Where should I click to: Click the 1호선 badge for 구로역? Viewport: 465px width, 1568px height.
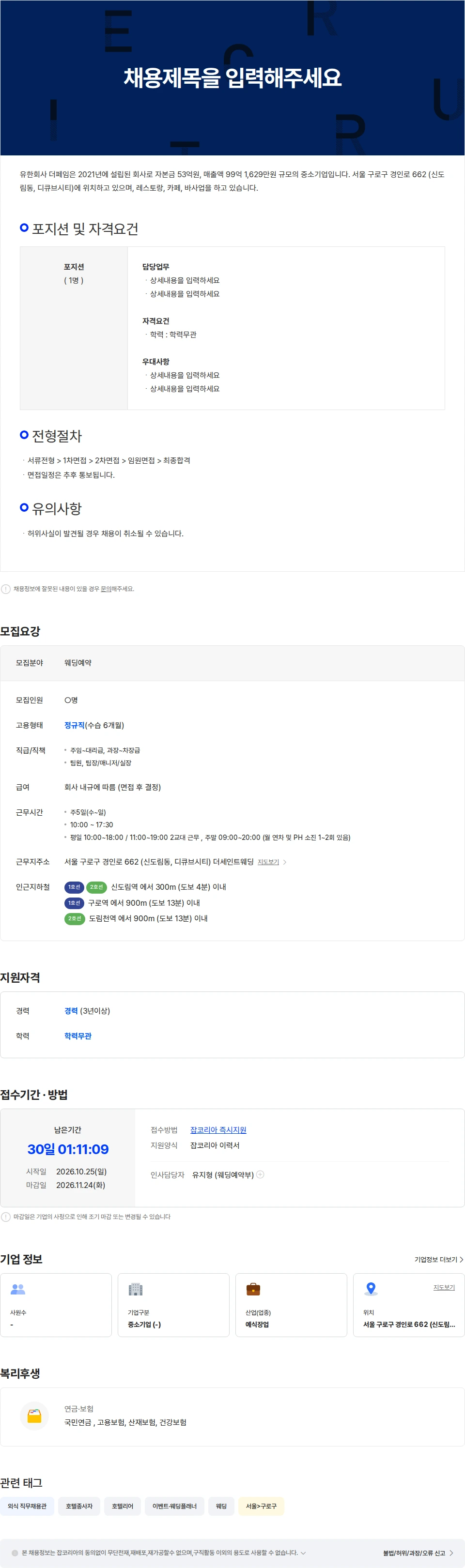point(74,903)
